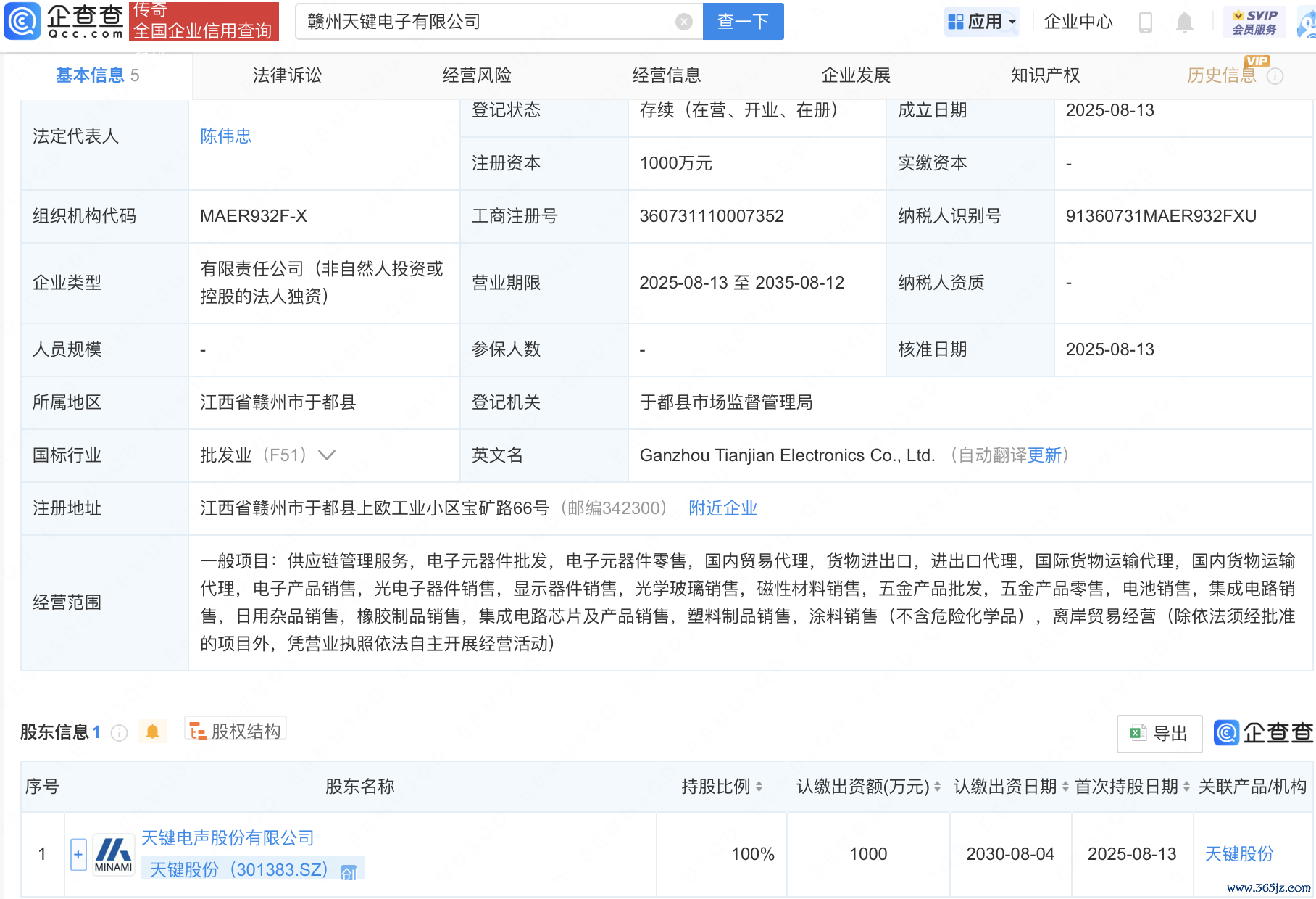
Task: Open the 股权结构 equity structure view
Action: pyautogui.click(x=236, y=731)
